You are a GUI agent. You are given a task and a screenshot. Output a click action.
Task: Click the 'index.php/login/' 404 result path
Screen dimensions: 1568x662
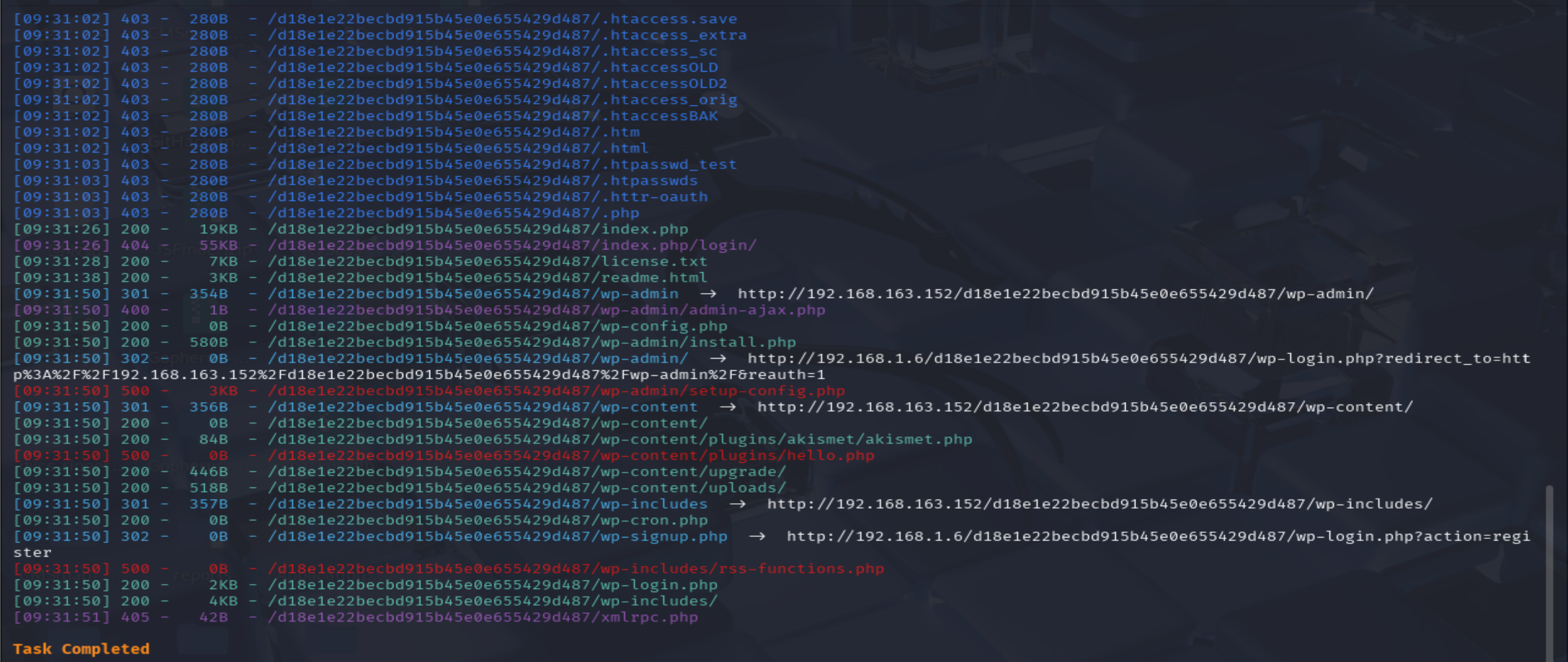(x=512, y=245)
